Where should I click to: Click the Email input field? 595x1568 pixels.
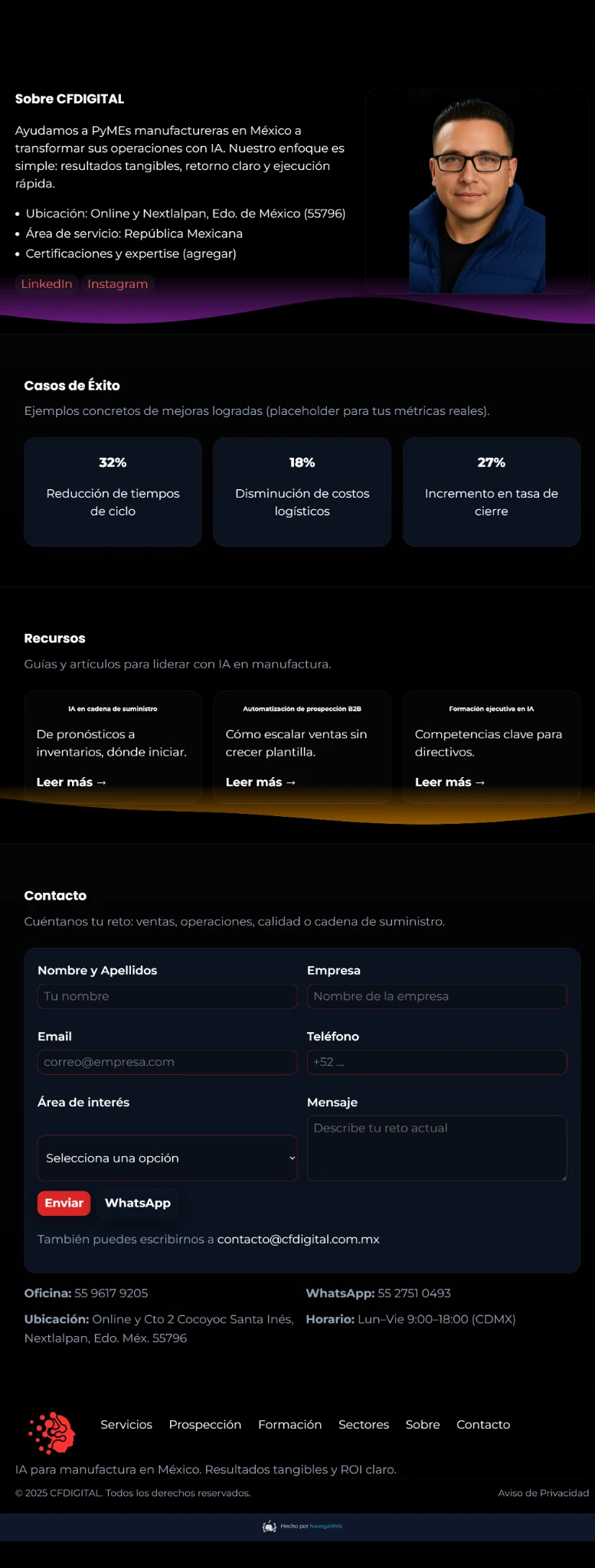(167, 1062)
